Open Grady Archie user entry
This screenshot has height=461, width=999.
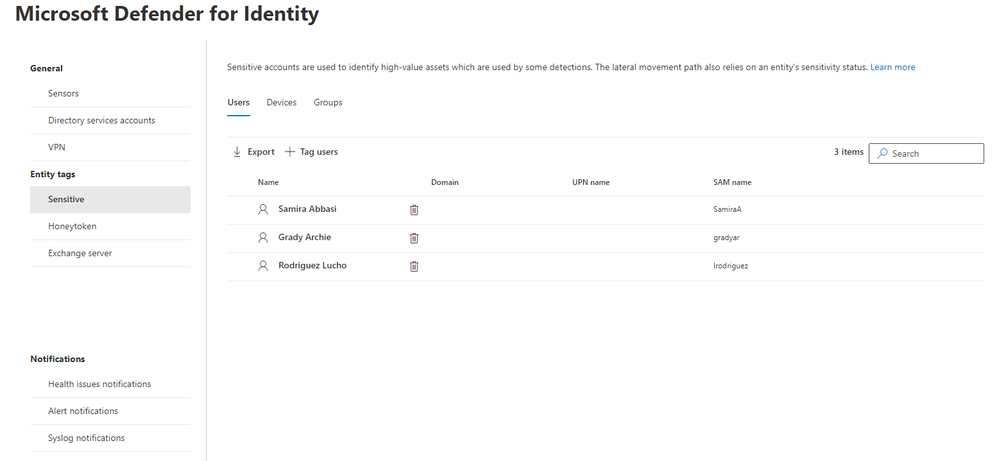304,238
